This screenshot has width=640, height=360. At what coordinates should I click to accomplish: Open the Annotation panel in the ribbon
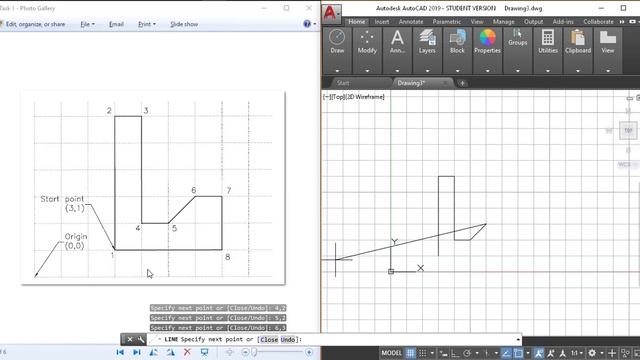(397, 42)
